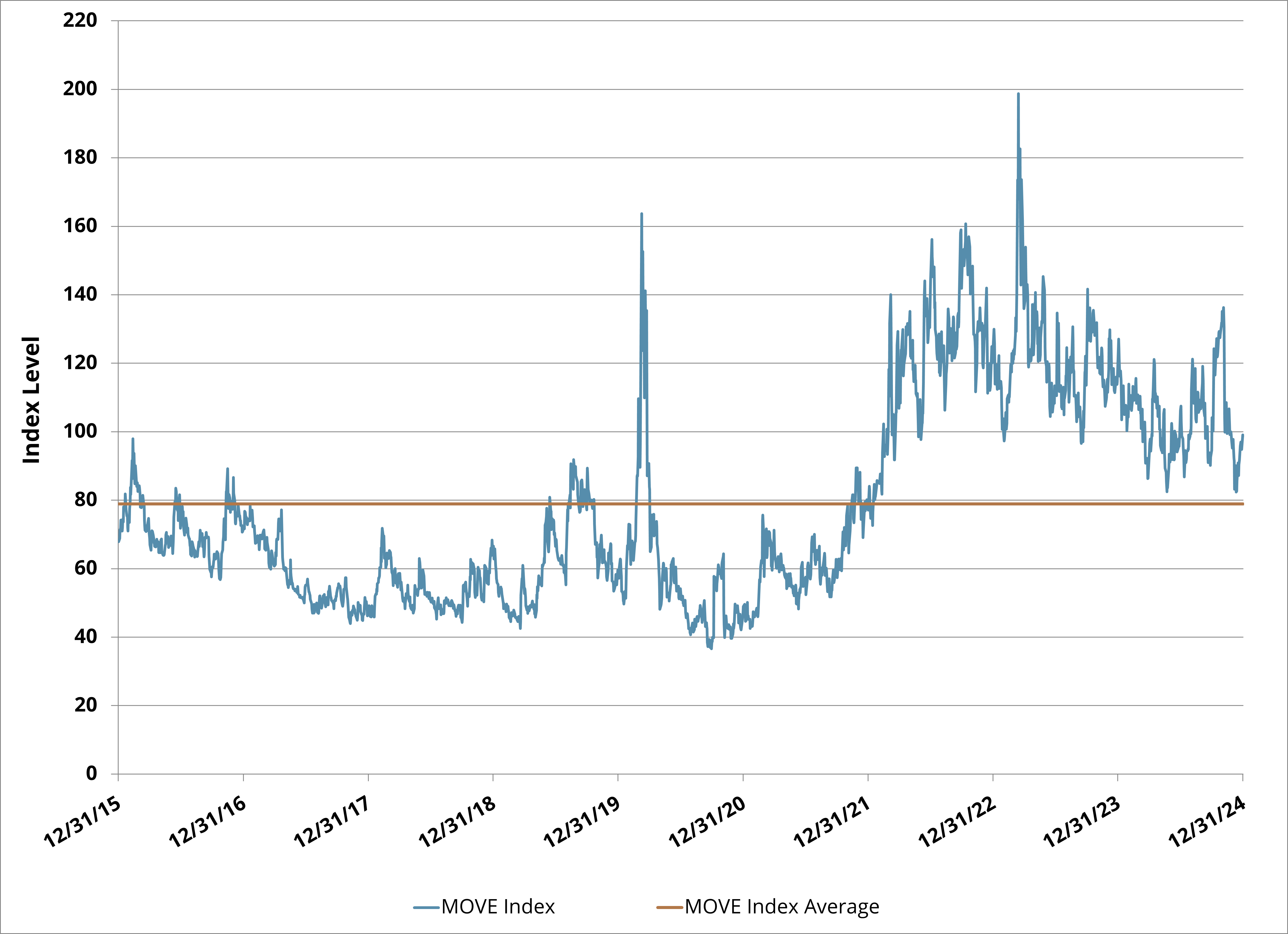Click the blue MOVE Index legend line swatch
The height and width of the screenshot is (934, 1288).
pos(426,907)
